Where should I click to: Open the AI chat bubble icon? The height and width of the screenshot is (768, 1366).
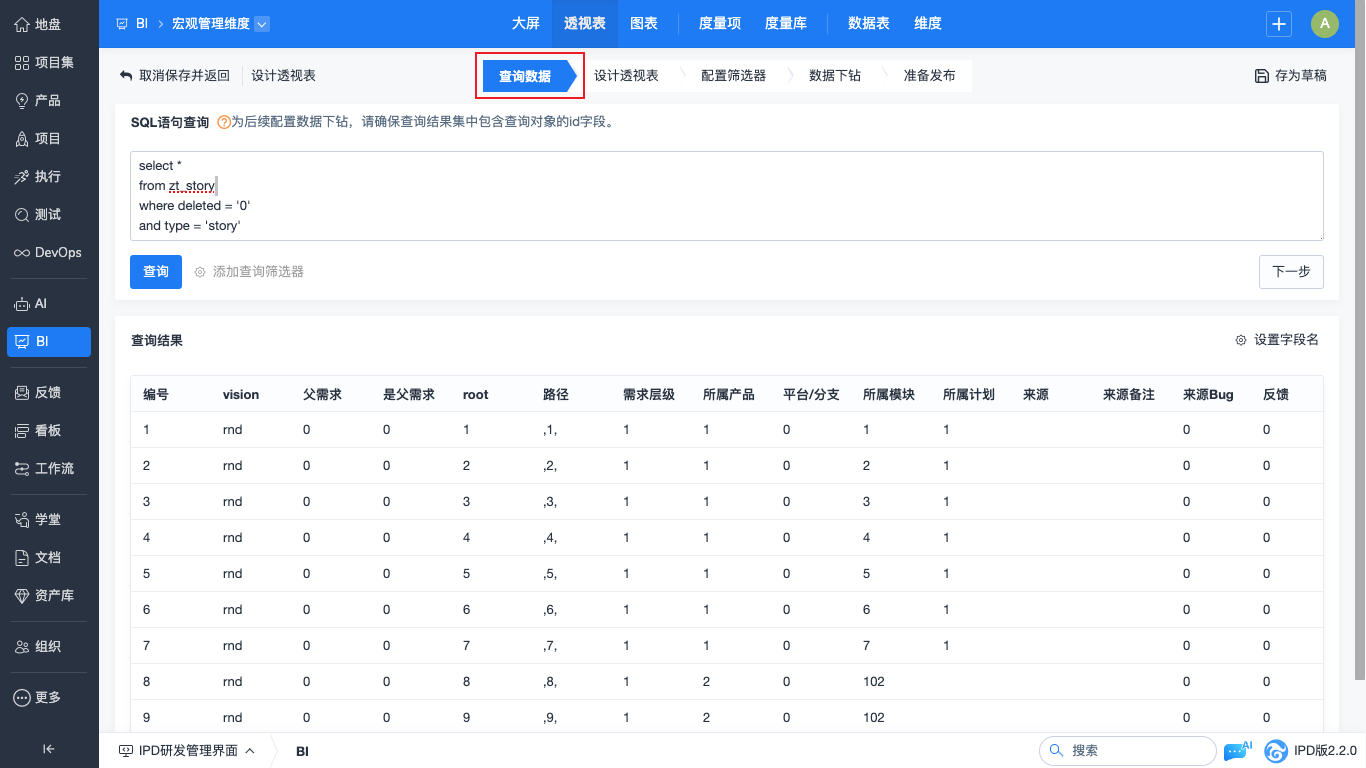(x=1235, y=751)
